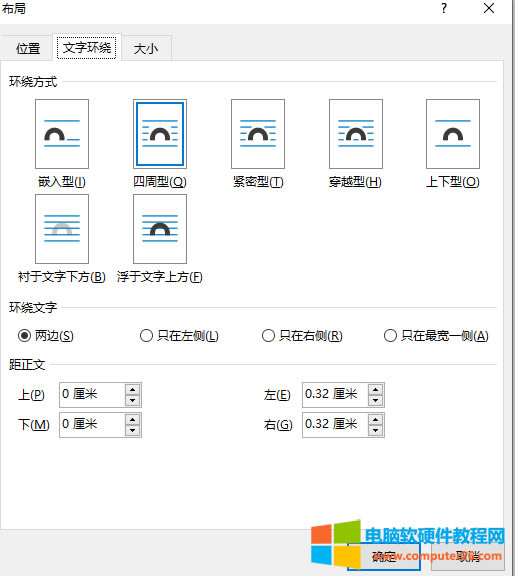Enable the 只在左侧 radio option

coord(146,335)
